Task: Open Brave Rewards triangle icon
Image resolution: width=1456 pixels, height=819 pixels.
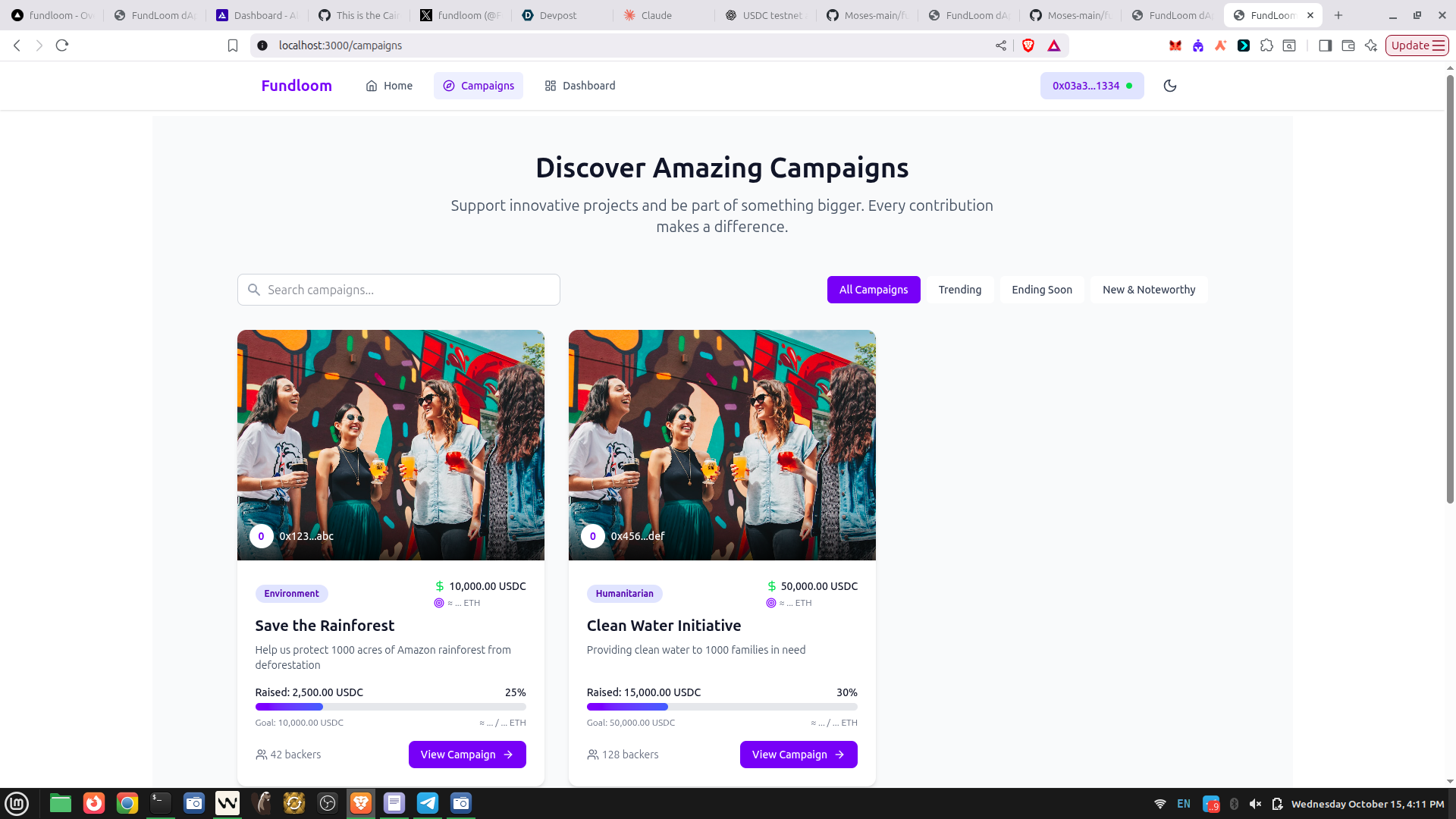Action: coord(1054,45)
